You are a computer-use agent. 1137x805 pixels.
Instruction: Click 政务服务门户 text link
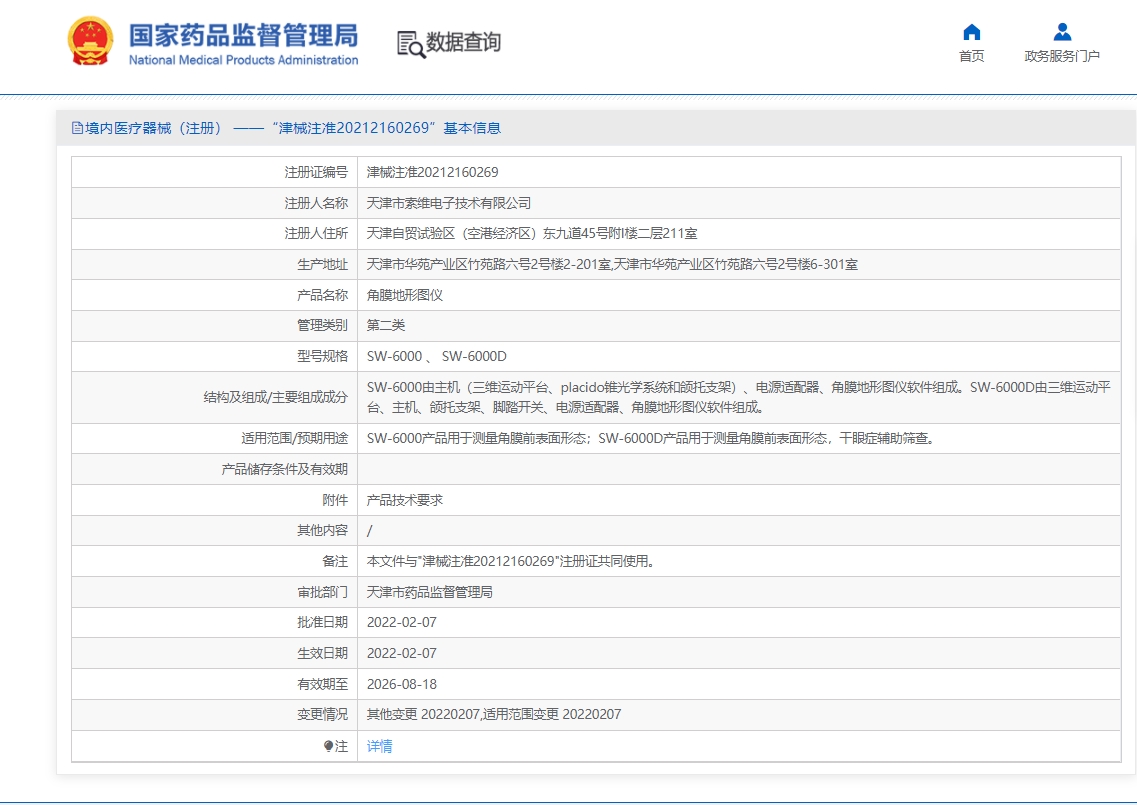click(1062, 57)
